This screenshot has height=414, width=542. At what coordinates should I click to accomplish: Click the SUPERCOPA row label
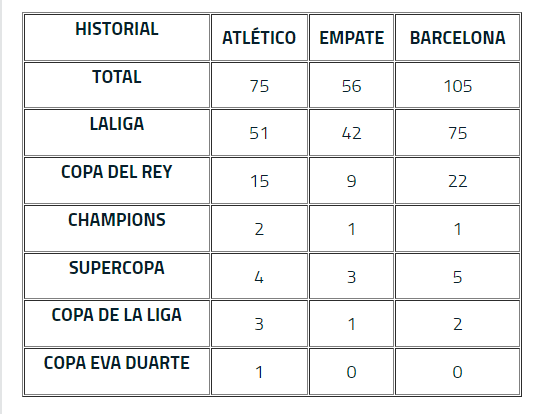[x=117, y=268]
